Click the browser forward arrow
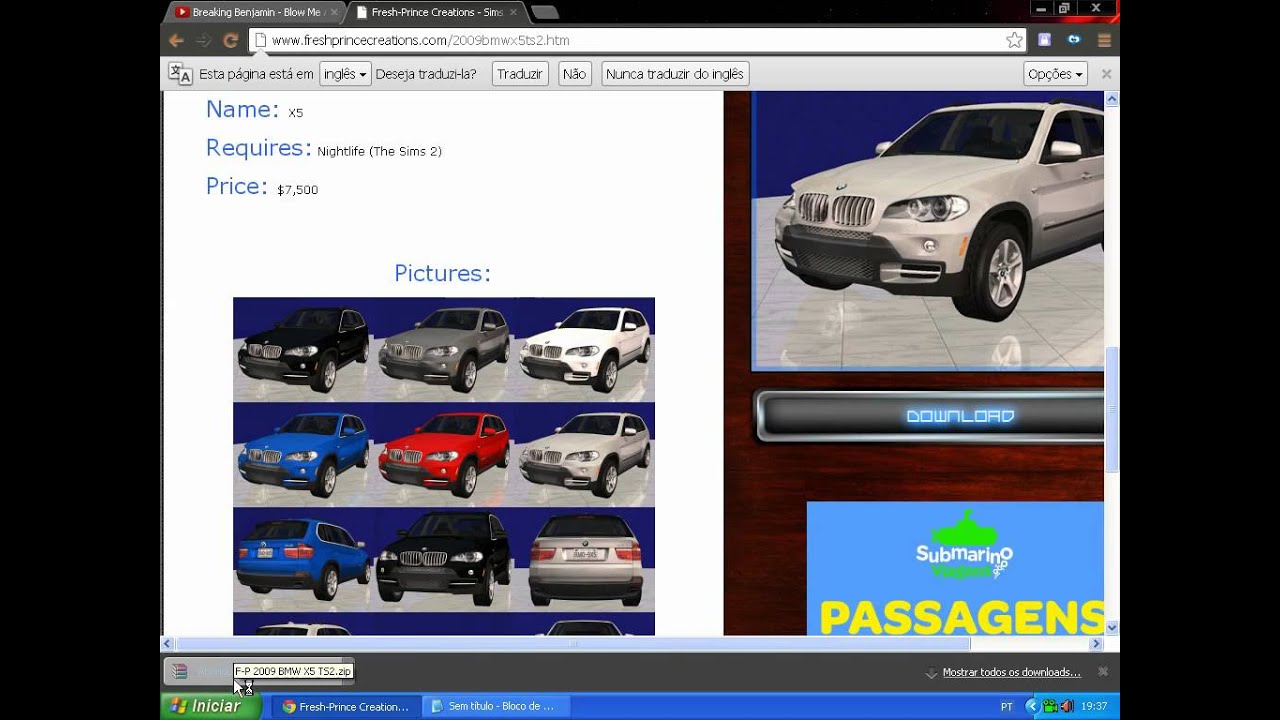 (203, 40)
